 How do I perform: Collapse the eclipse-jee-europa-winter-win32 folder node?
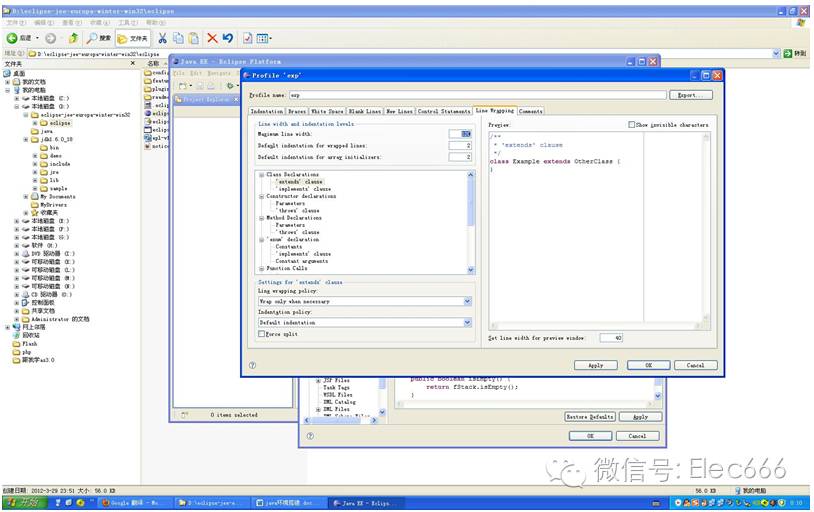[25, 115]
